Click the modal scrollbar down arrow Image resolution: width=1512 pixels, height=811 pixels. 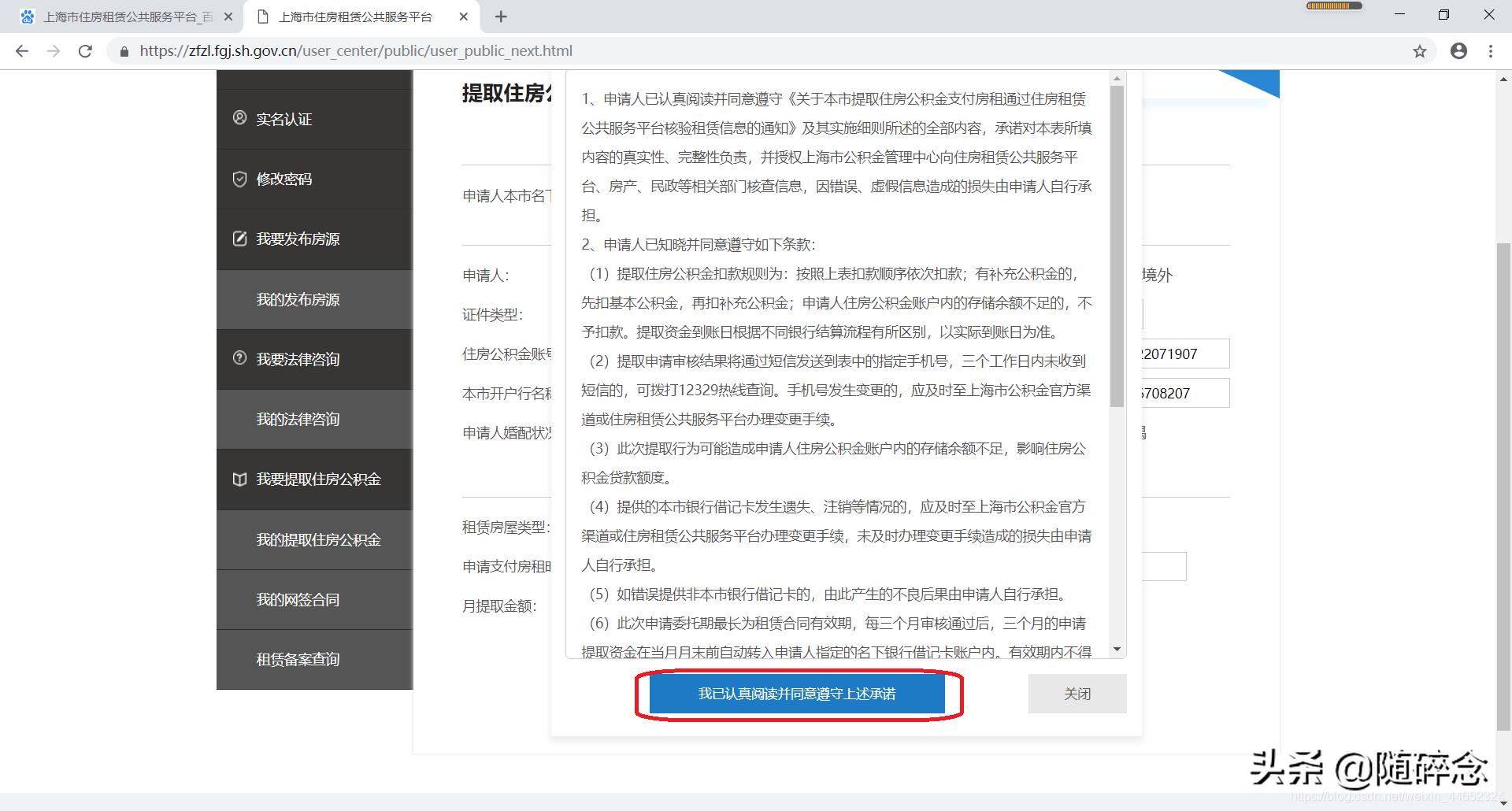point(1117,649)
